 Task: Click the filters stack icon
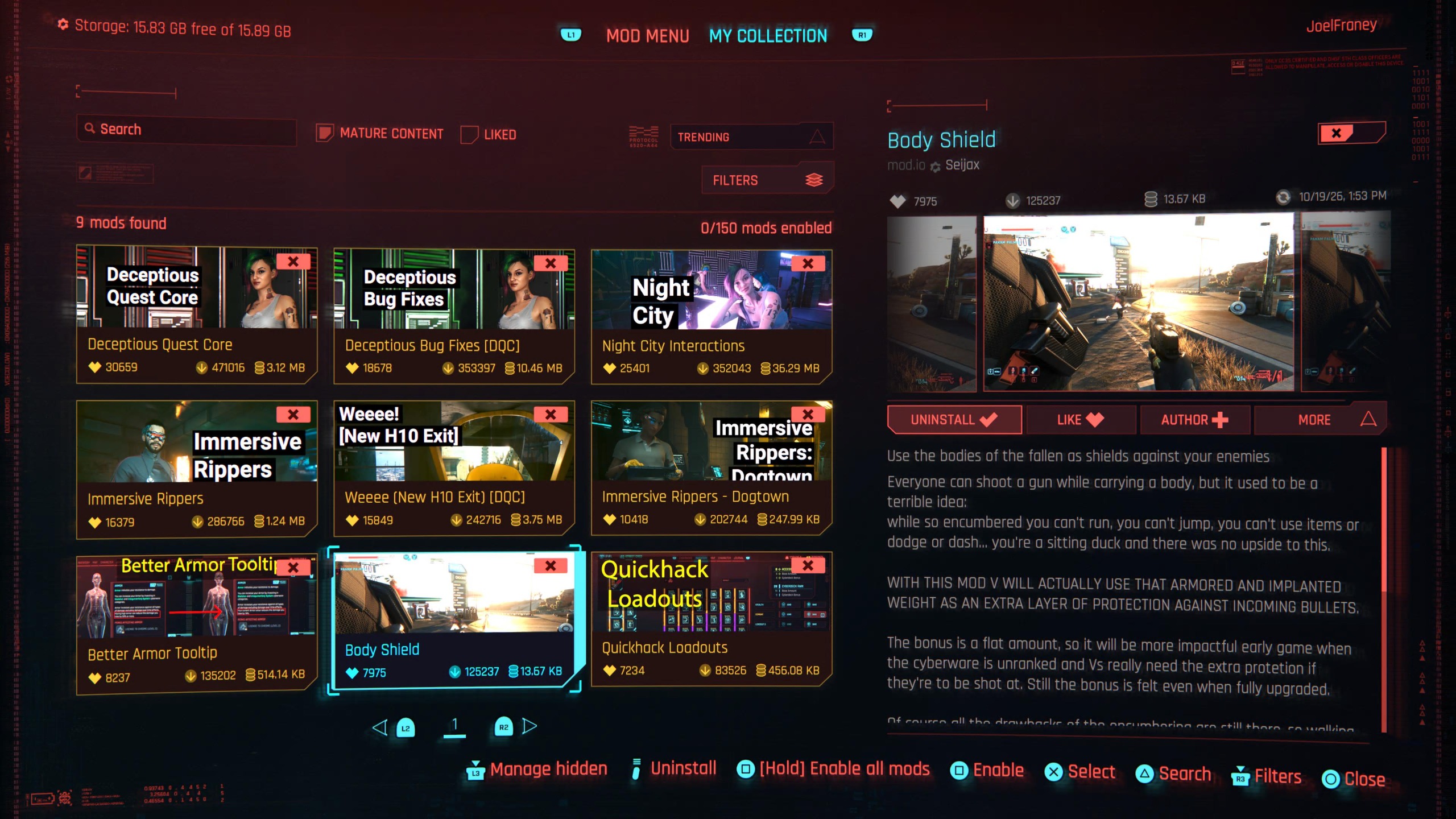(814, 180)
